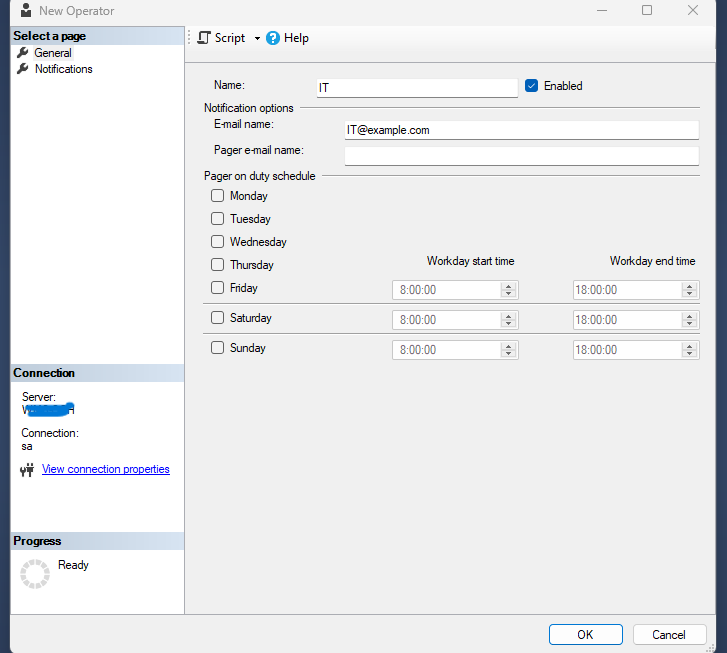Check the Monday pager duty checkbox

click(217, 196)
